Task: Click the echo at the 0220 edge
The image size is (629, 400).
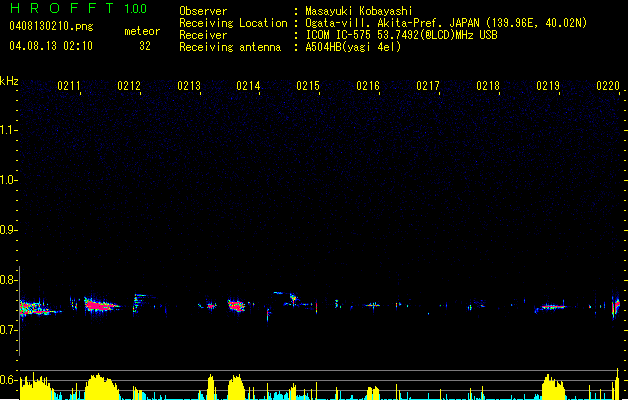Action: pos(616,307)
